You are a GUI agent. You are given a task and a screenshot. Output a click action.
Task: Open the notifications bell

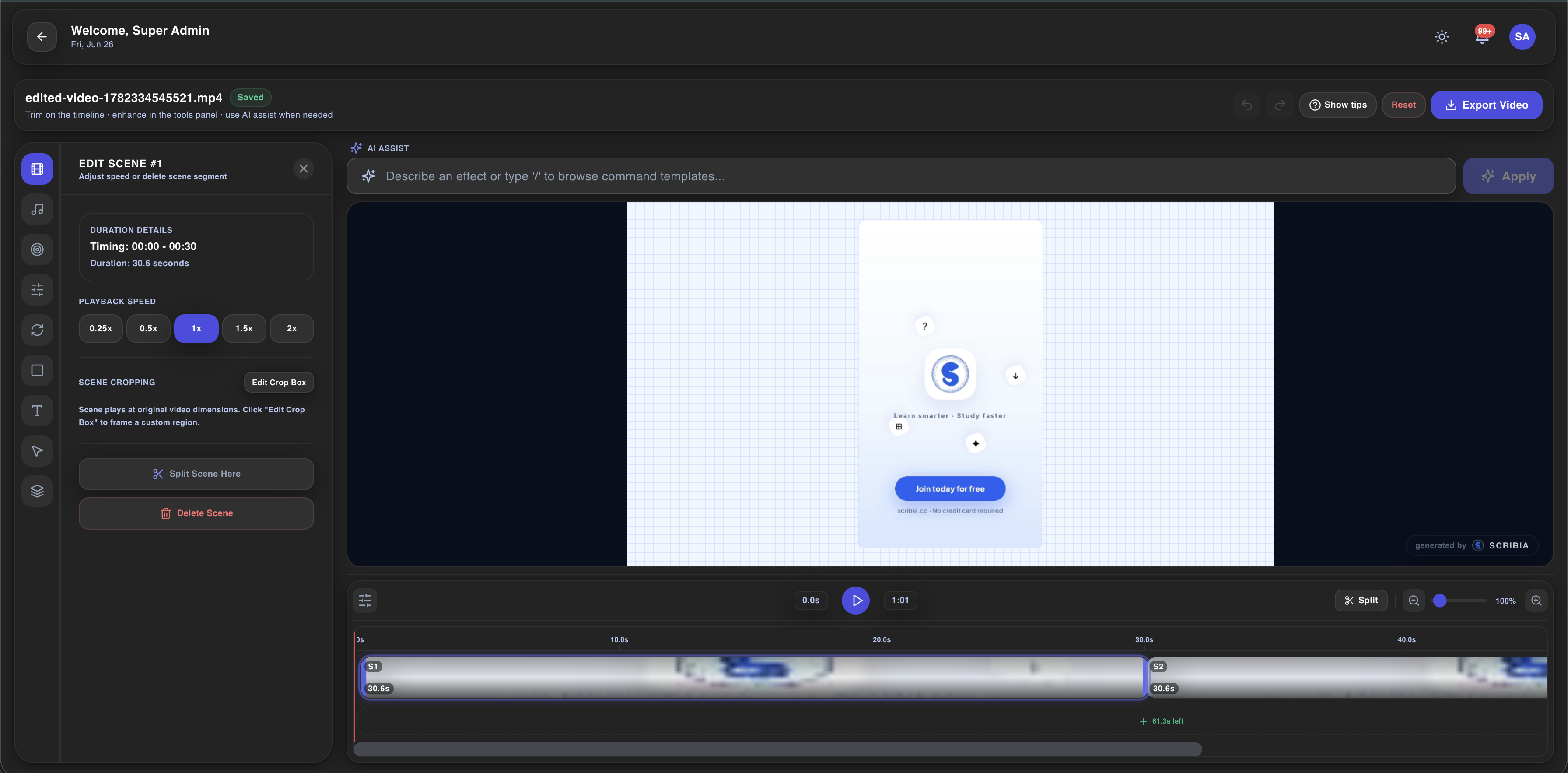tap(1482, 36)
